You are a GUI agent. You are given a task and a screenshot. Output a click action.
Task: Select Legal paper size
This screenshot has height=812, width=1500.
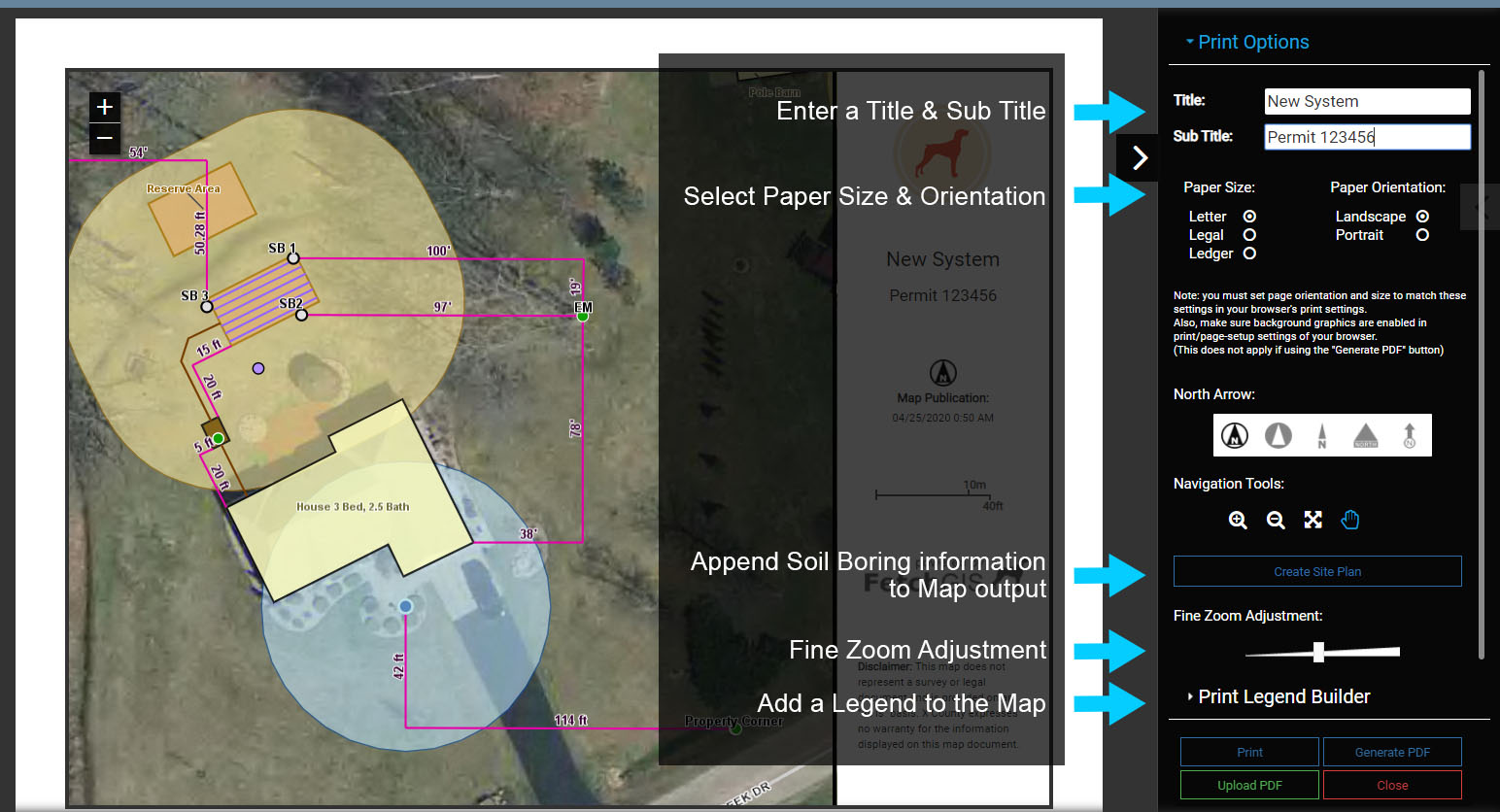1249,235
